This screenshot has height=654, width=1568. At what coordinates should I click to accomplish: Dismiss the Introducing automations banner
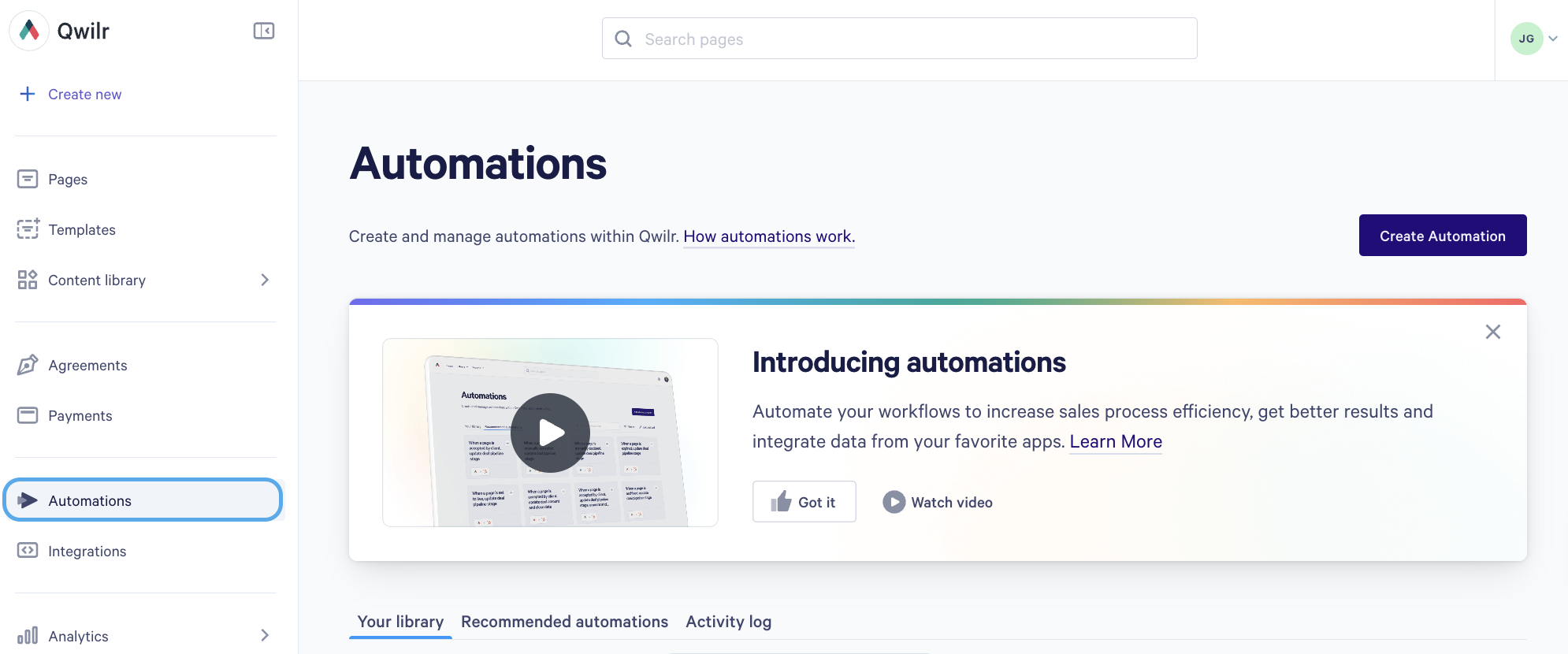[1493, 332]
